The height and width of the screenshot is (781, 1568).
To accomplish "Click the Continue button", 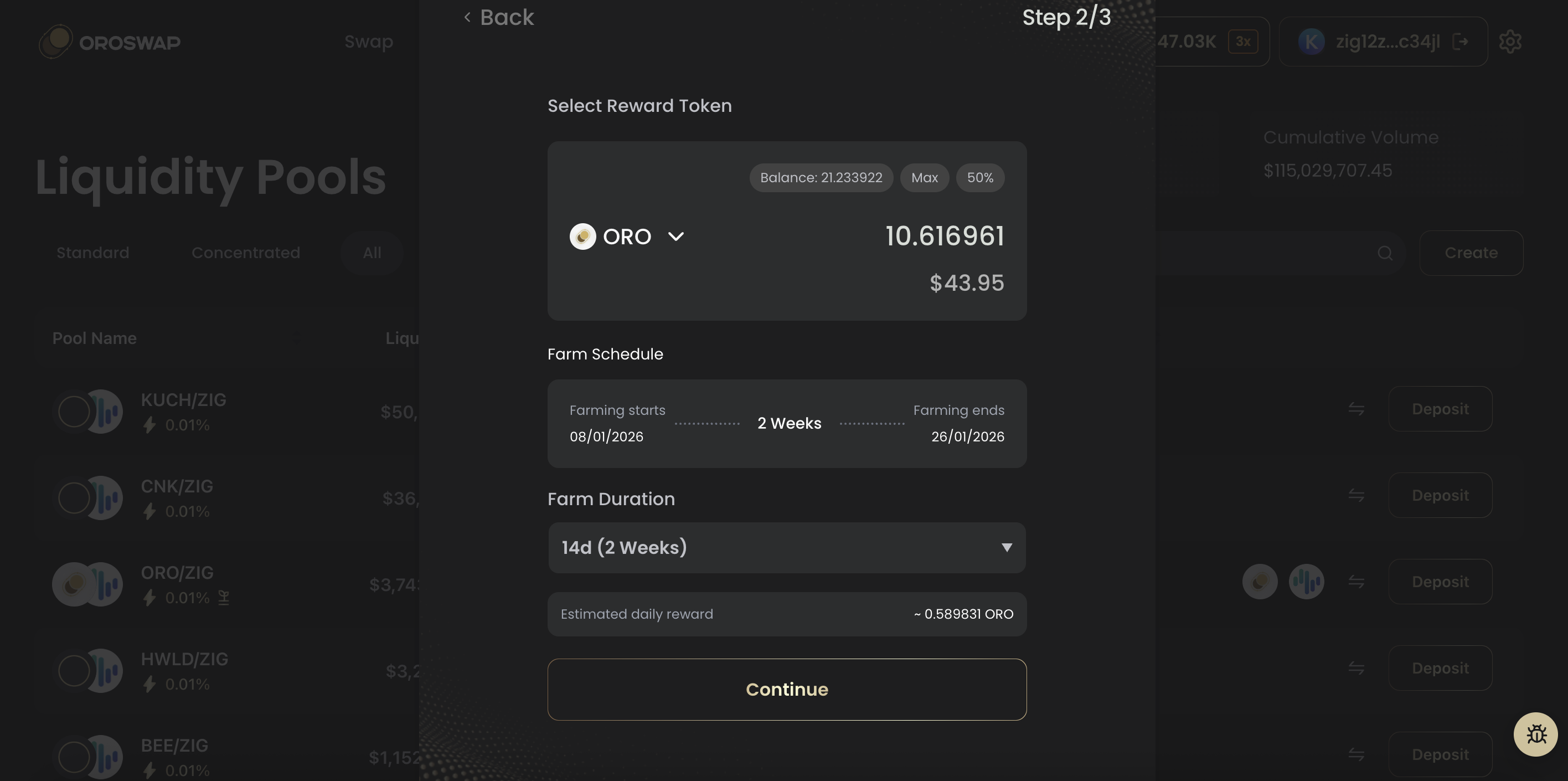I will tap(787, 689).
